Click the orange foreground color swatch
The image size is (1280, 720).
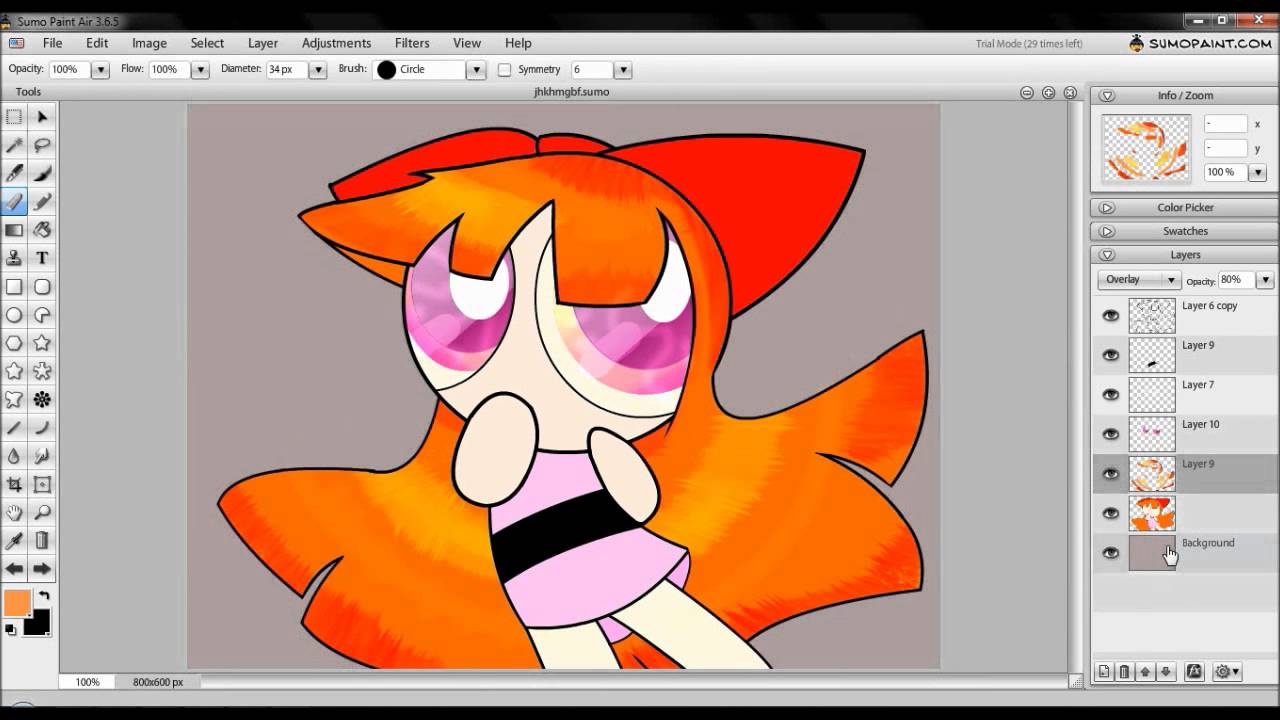coord(17,603)
